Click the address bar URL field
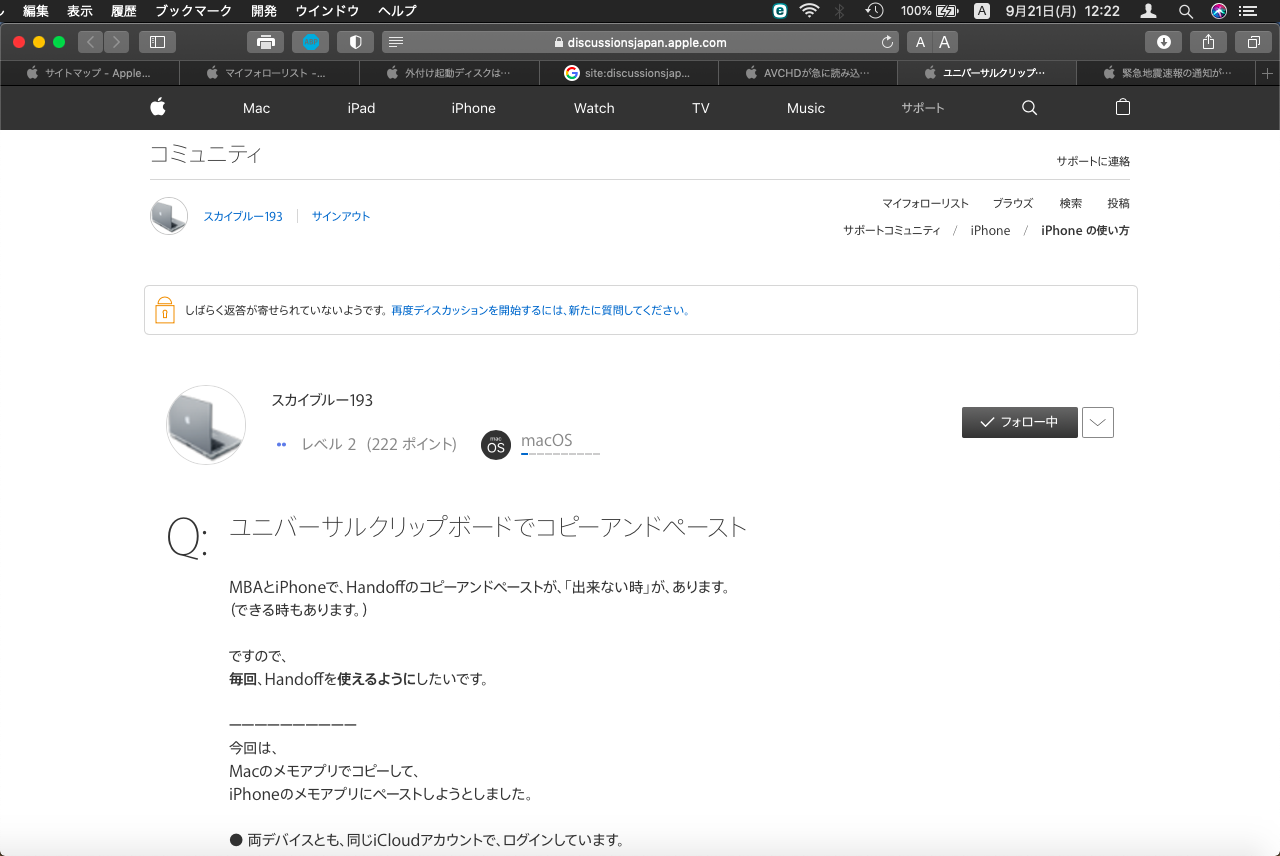The image size is (1280, 856). pyautogui.click(x=641, y=42)
